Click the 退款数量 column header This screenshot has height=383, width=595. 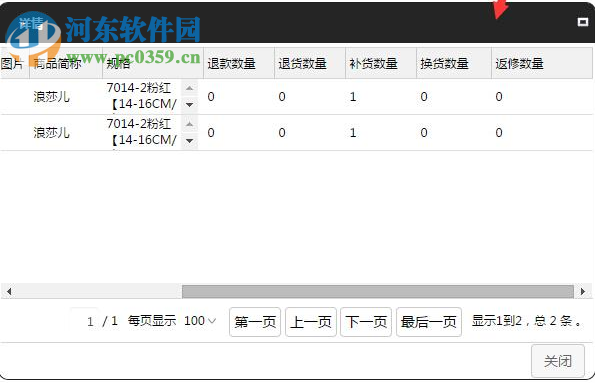(x=239, y=63)
